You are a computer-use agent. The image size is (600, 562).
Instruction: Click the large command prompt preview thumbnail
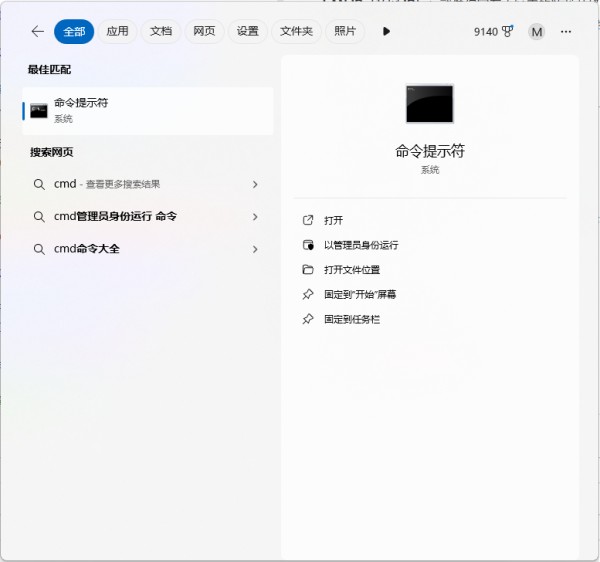pyautogui.click(x=430, y=104)
